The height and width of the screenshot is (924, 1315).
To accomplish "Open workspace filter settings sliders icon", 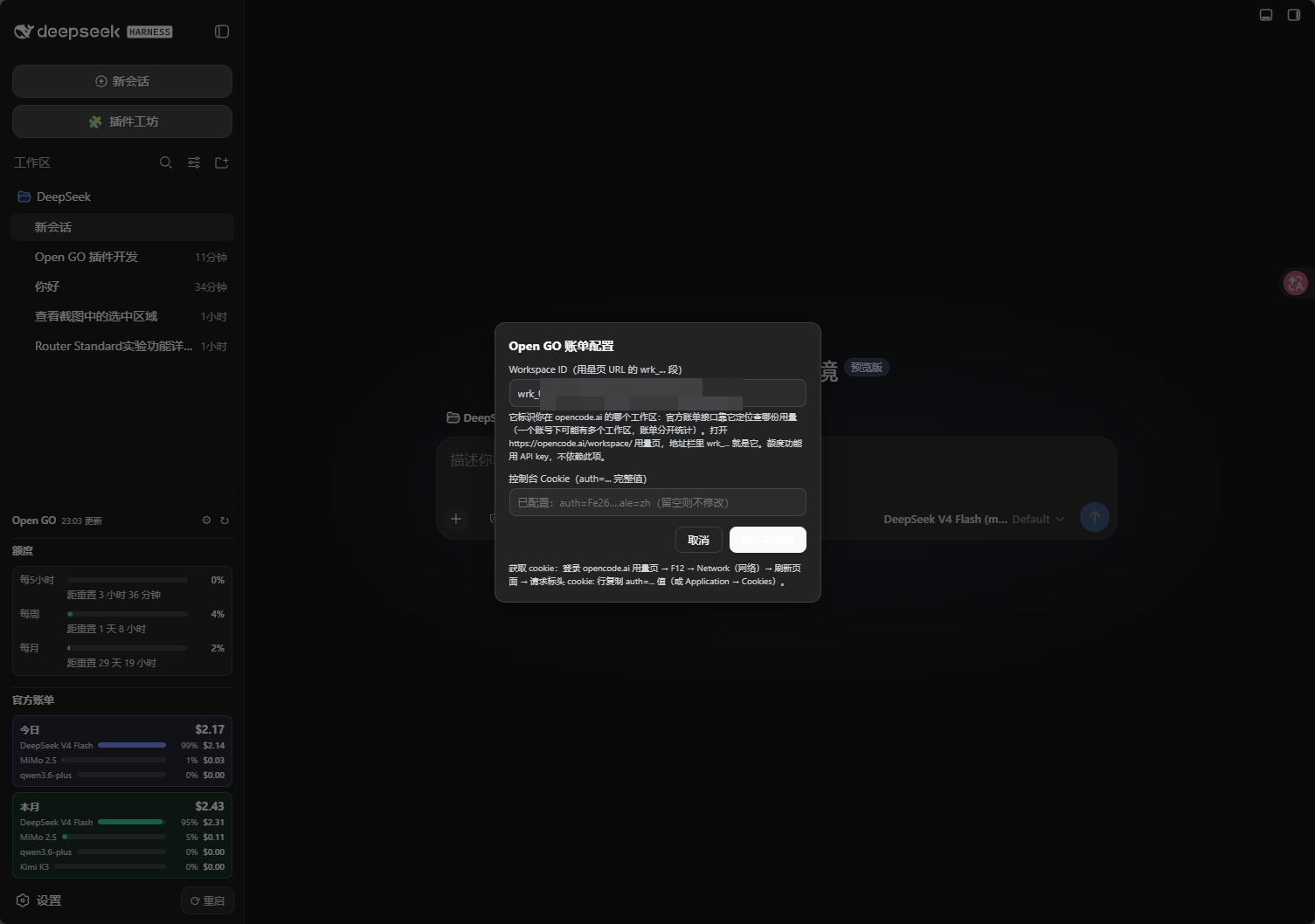I will (194, 162).
